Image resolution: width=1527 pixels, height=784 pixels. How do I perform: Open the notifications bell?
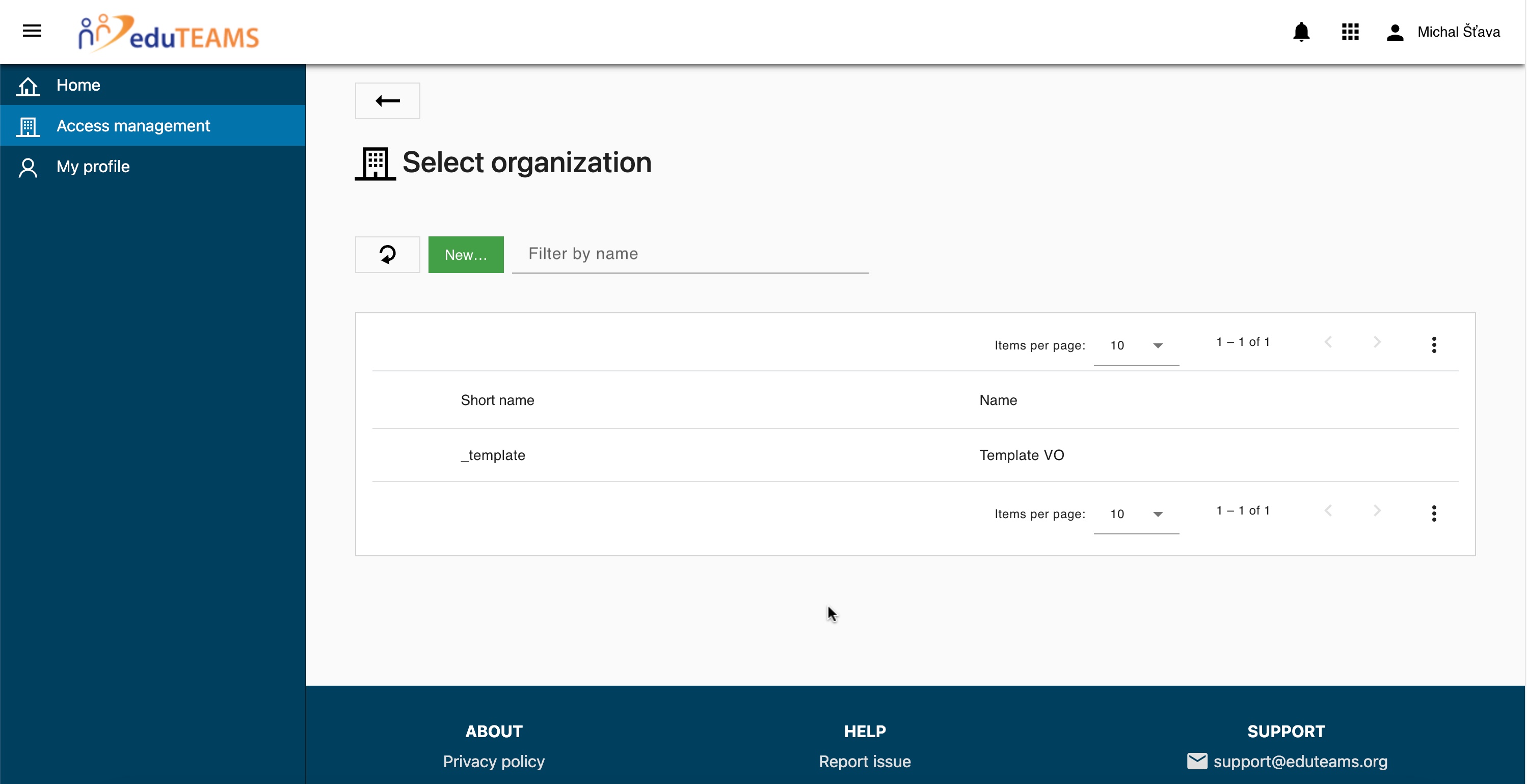tap(1301, 32)
